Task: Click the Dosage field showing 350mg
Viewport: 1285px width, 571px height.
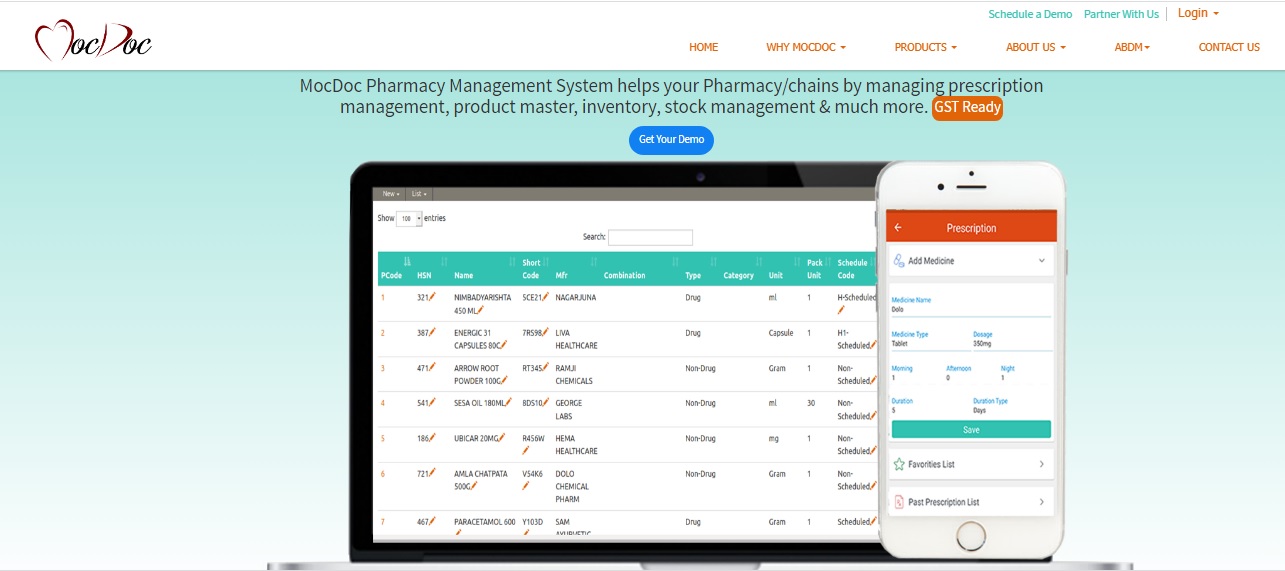Action: (1012, 343)
